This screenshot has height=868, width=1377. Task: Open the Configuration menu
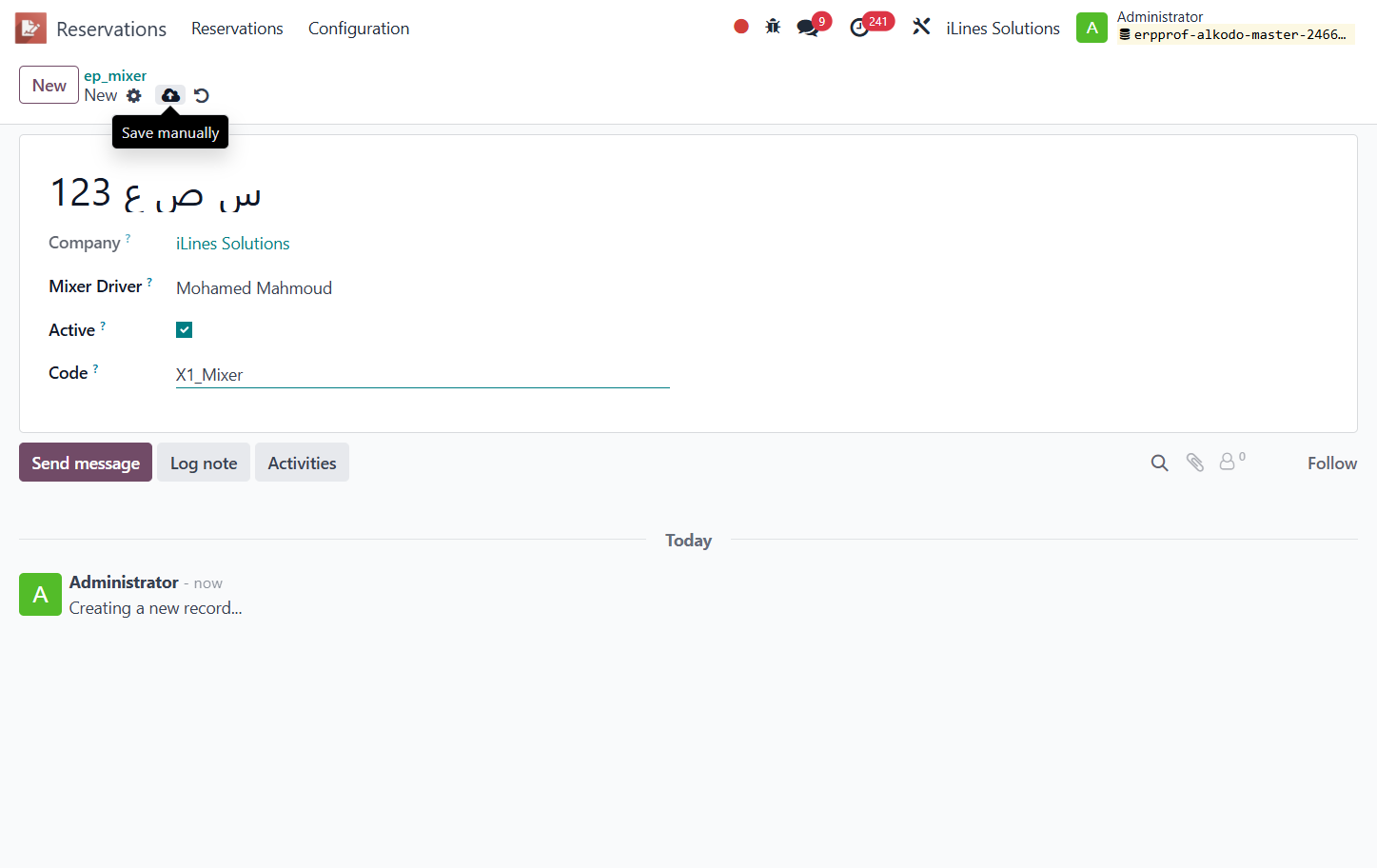[359, 29]
